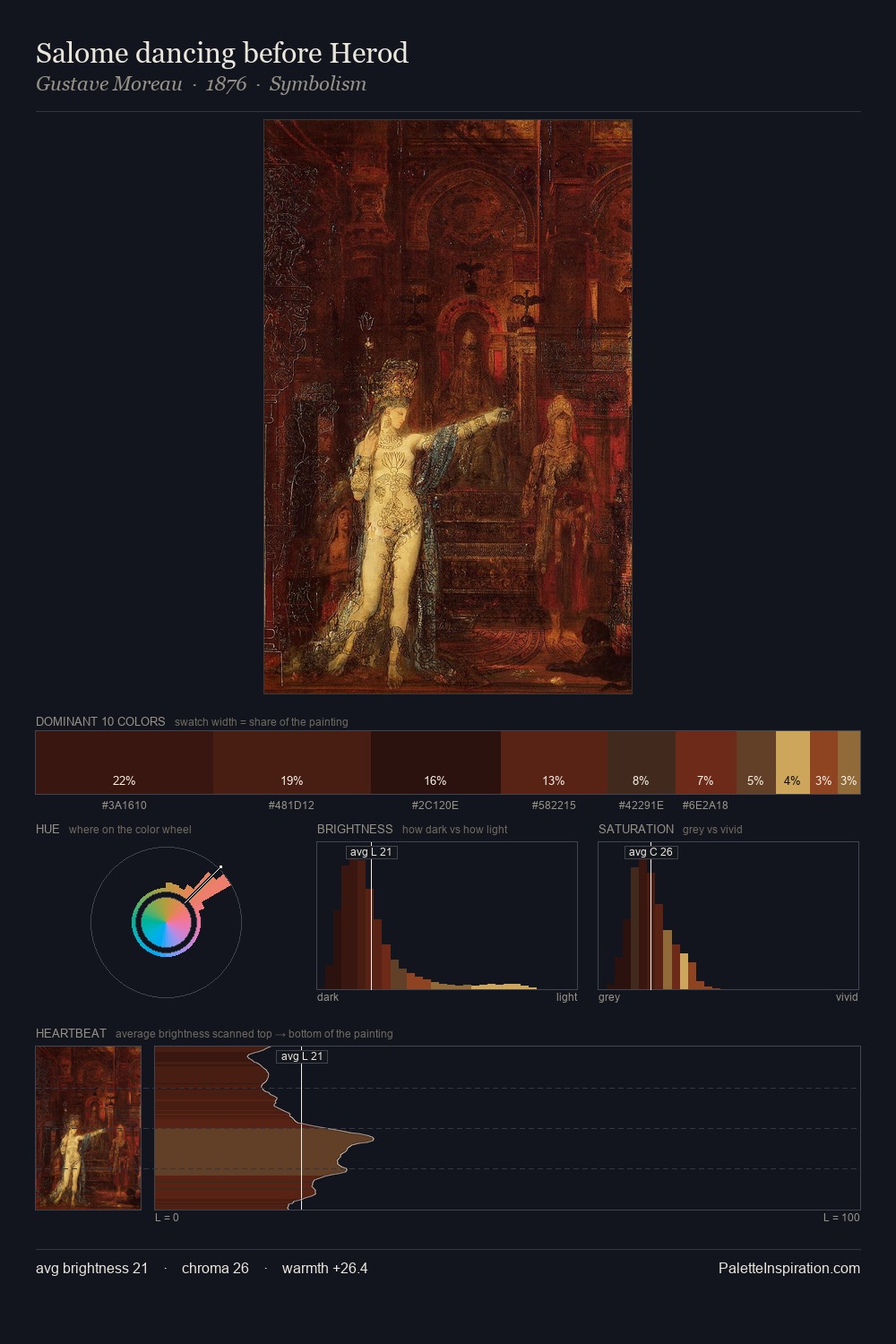The width and height of the screenshot is (896, 1344).
Task: Select the 8% muted brown swatch
Action: pos(642,762)
